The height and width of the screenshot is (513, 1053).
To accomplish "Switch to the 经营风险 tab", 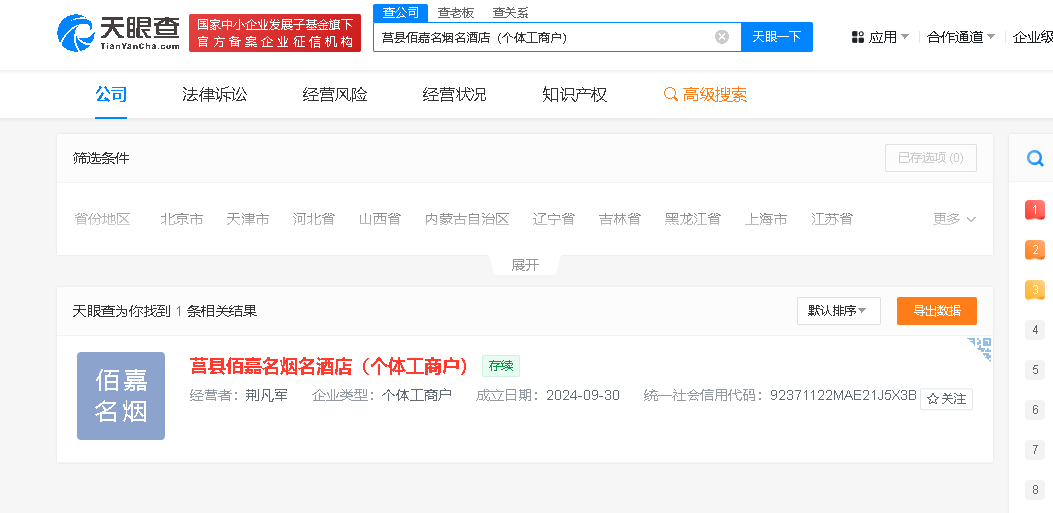I will (335, 95).
